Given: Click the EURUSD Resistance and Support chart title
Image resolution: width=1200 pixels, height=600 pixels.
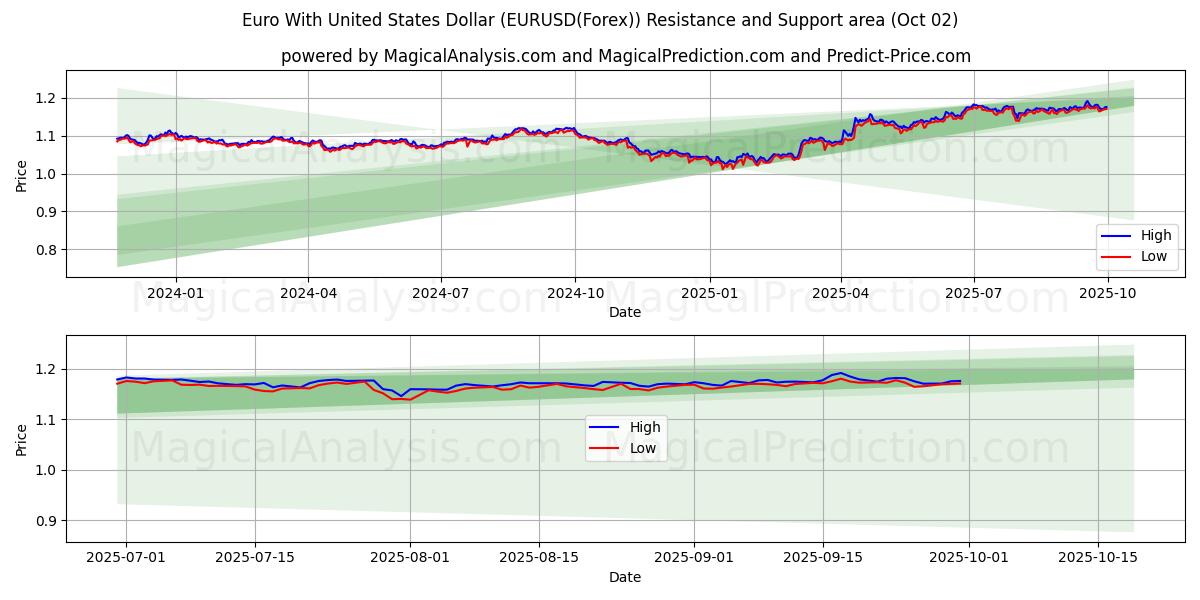Looking at the screenshot, I should (x=600, y=20).
